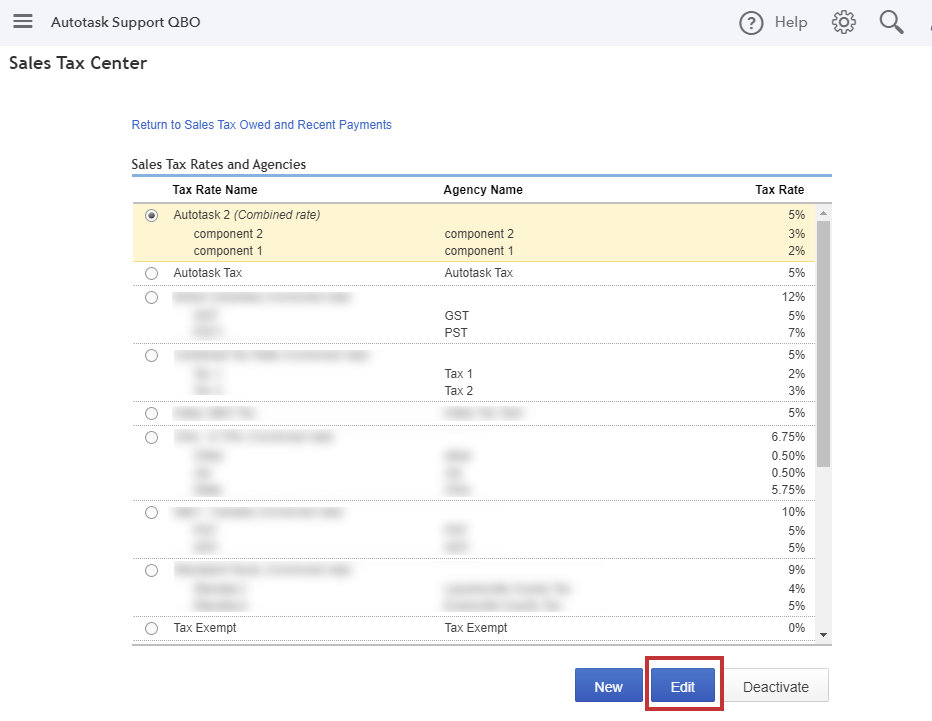Viewport: 932px width, 721px height.
Task: Select the Tax Exempt radio button
Action: tap(151, 628)
